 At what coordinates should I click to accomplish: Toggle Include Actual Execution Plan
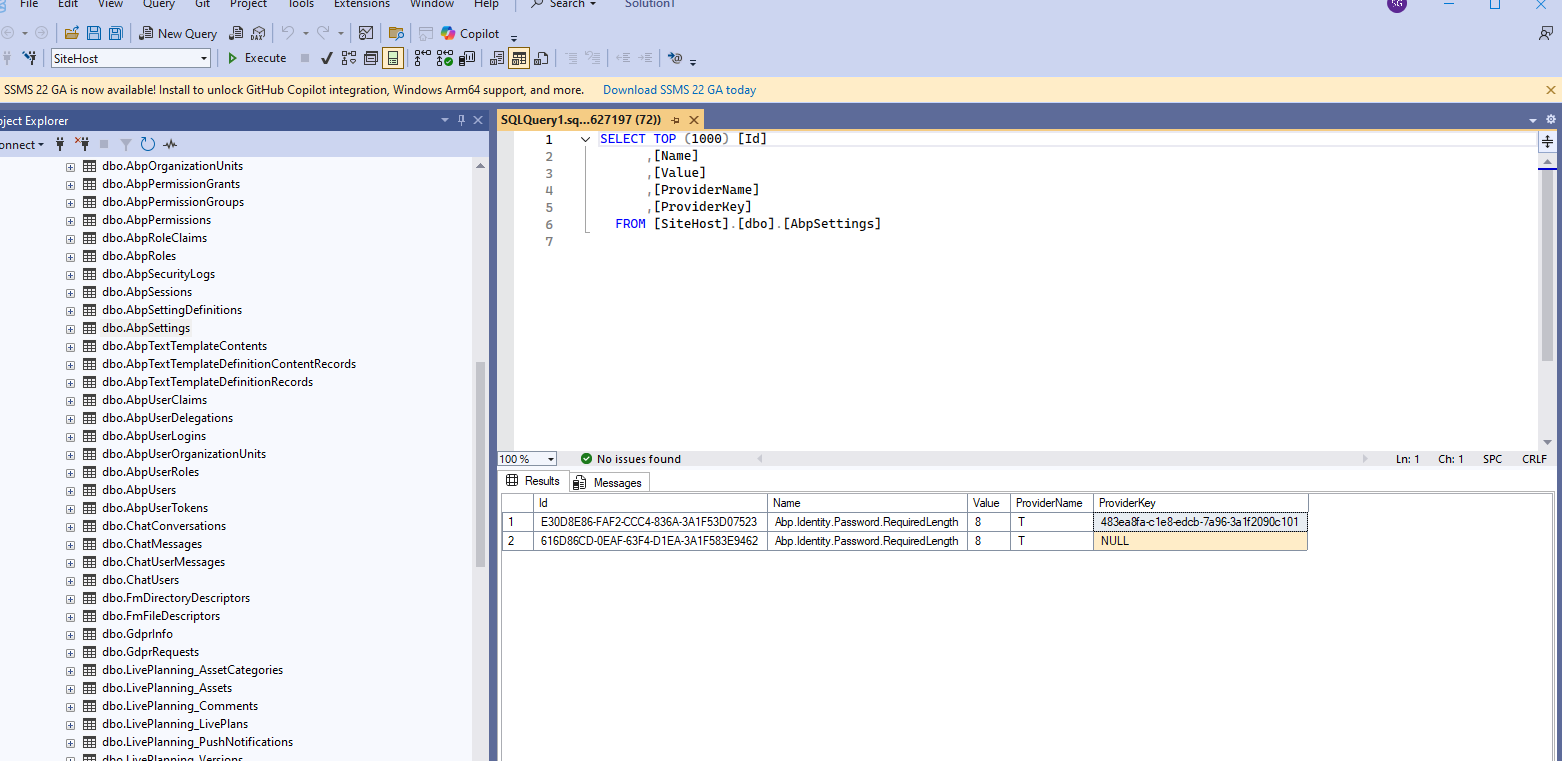point(424,58)
